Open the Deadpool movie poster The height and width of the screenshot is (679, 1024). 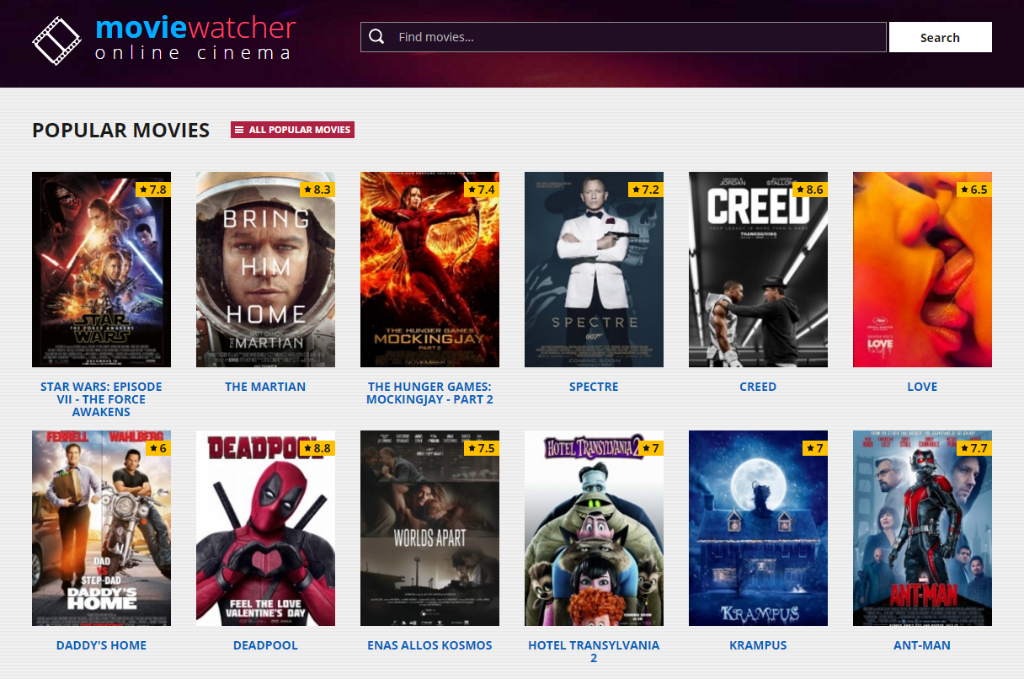(265, 528)
